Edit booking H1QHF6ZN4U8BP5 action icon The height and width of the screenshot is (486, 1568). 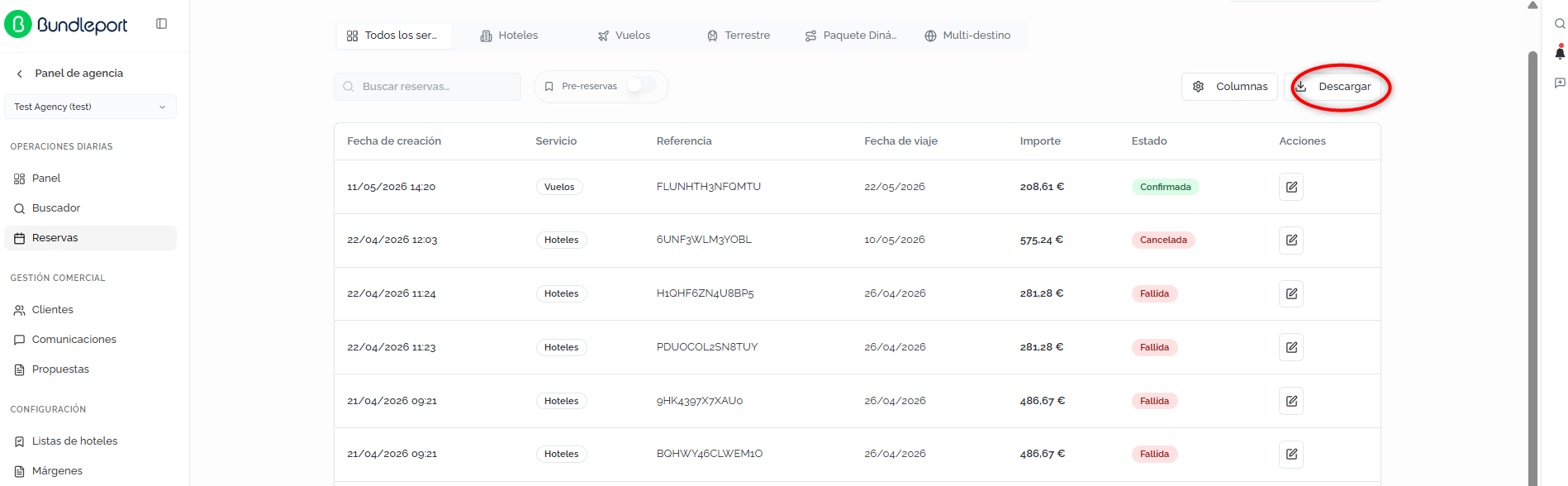pos(1291,294)
